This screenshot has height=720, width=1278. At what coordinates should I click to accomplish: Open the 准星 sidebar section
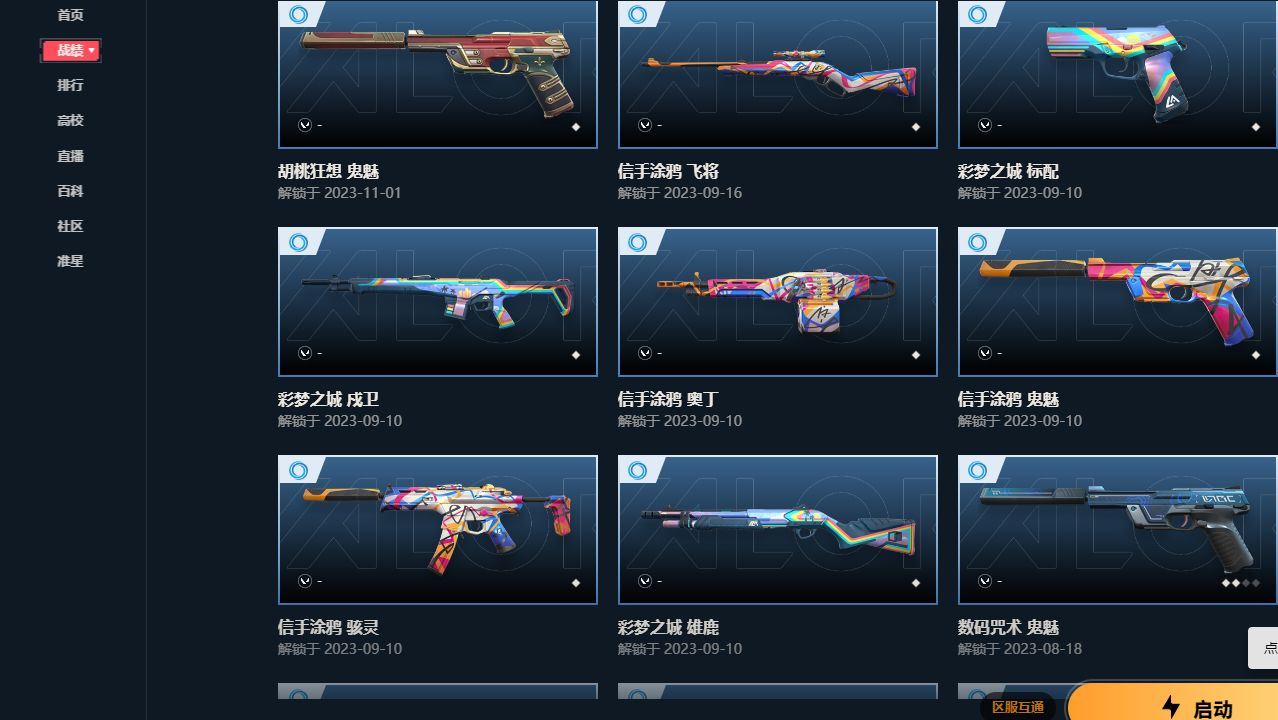[70, 261]
